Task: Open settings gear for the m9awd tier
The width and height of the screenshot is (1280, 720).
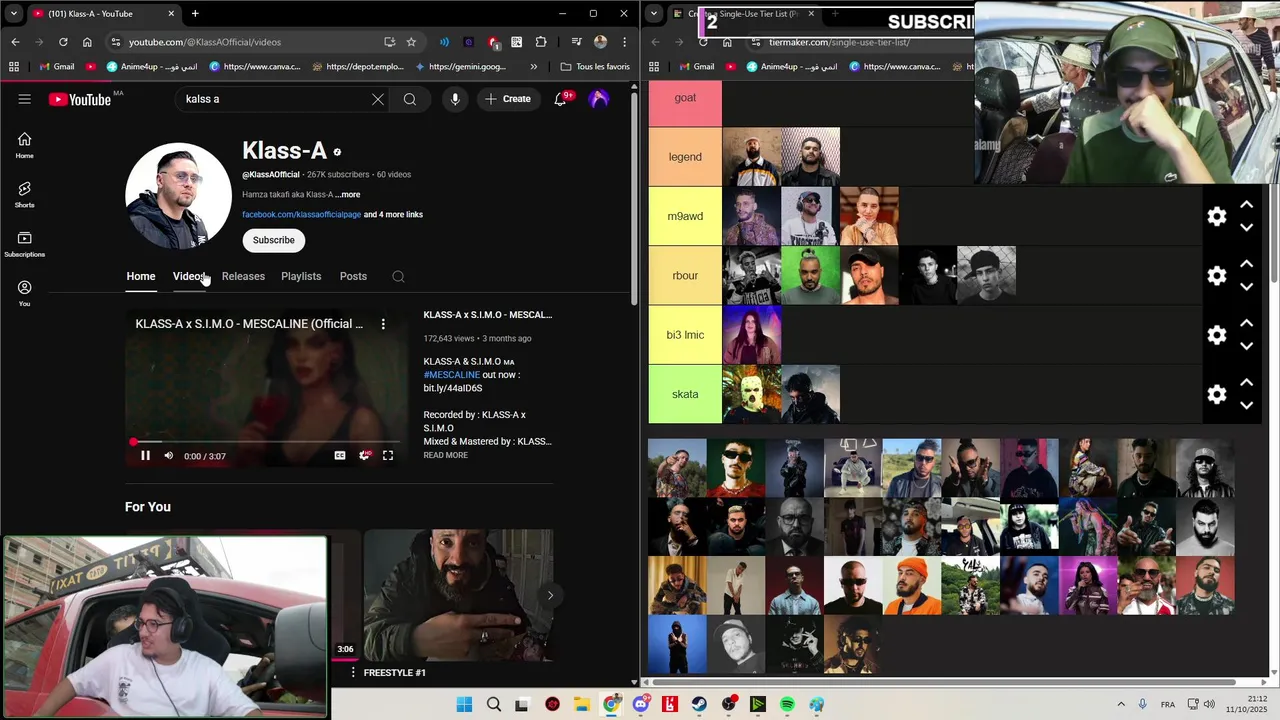Action: 1217,217
